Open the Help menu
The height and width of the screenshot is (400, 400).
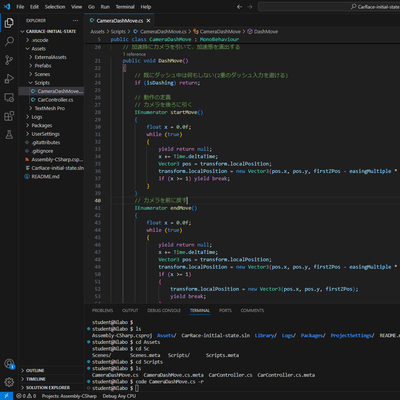coord(146,7)
